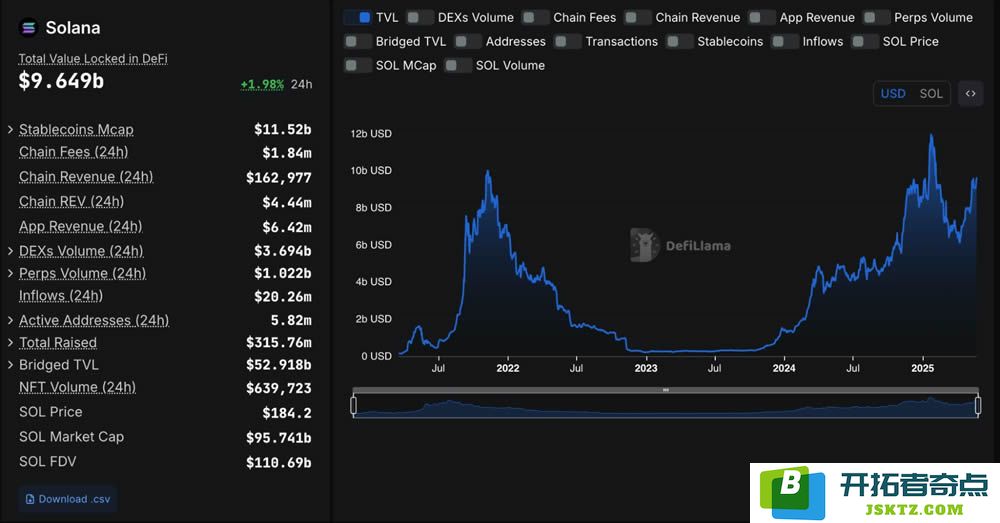Click the 2022 label on the x-axis
Viewport: 1000px width, 523px height.
(x=508, y=368)
